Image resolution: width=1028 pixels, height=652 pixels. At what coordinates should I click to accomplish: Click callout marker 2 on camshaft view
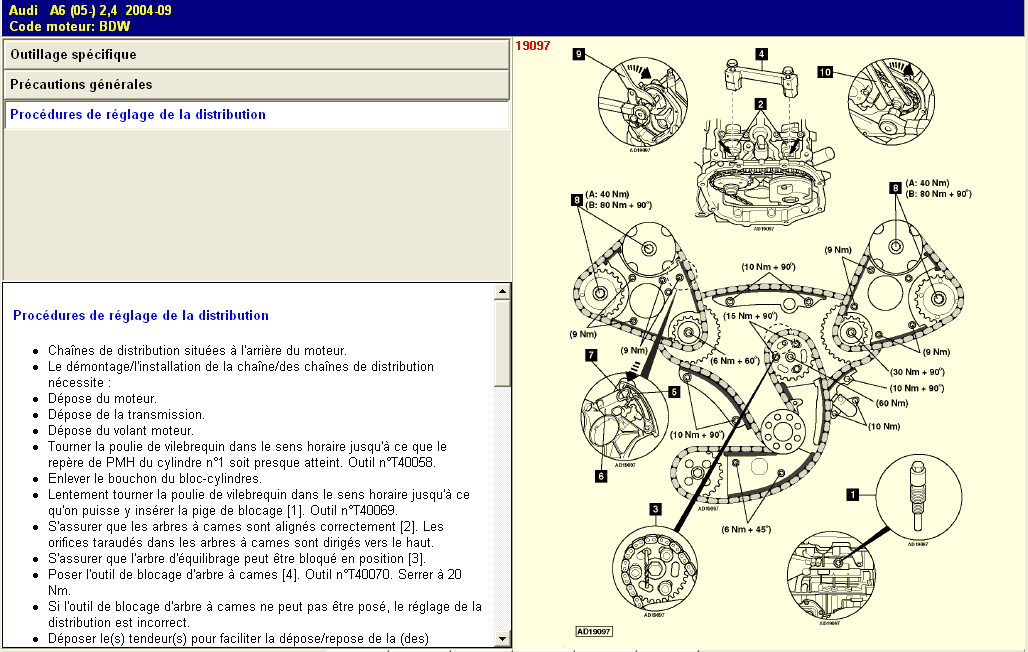[761, 103]
